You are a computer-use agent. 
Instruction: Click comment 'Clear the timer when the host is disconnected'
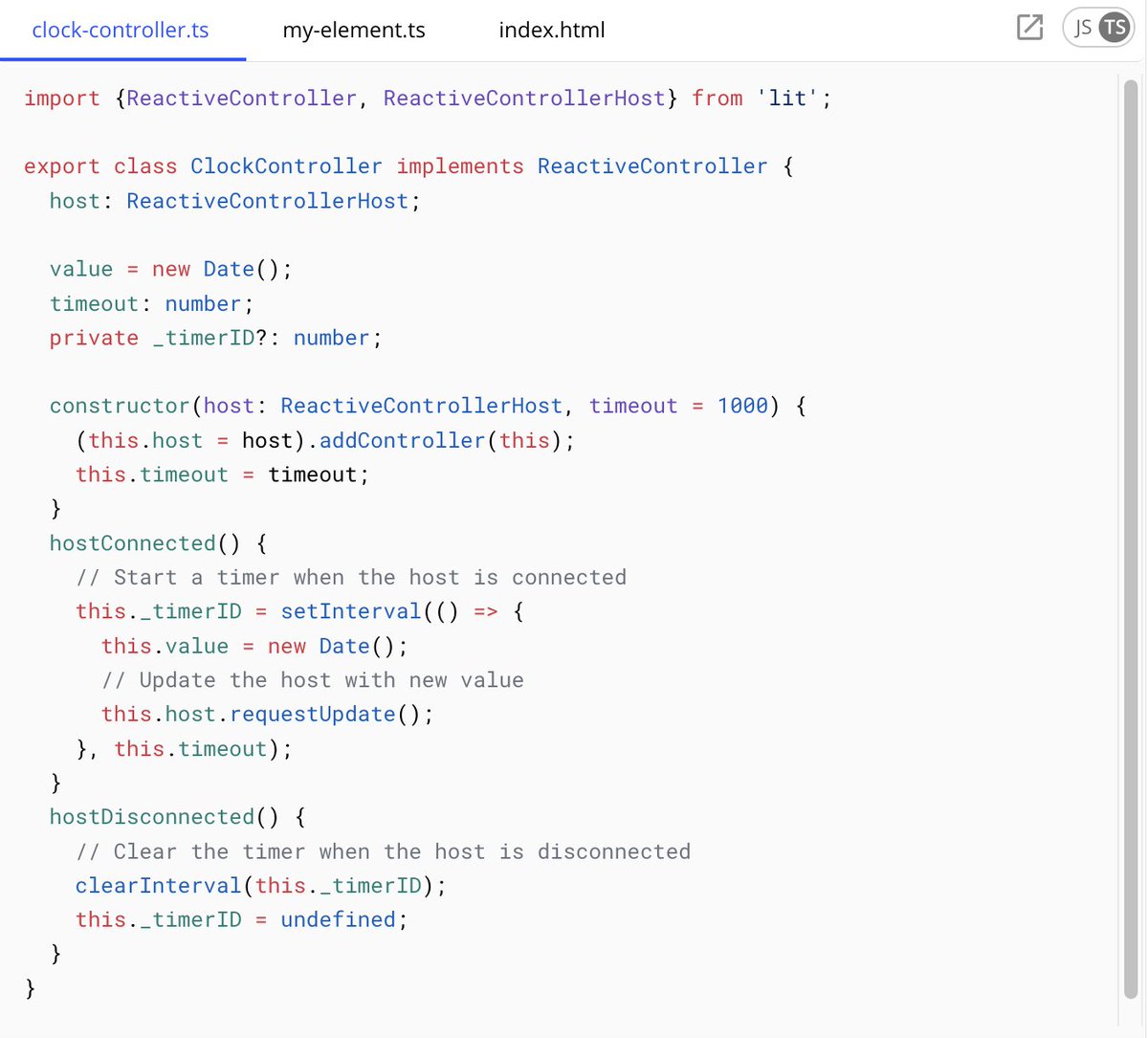coord(383,851)
